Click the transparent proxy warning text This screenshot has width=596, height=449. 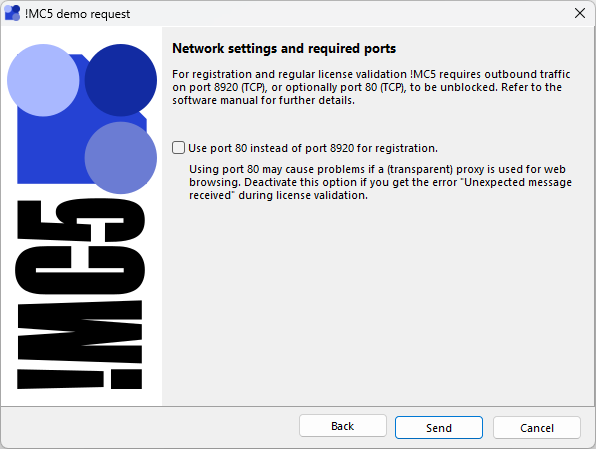pos(380,182)
